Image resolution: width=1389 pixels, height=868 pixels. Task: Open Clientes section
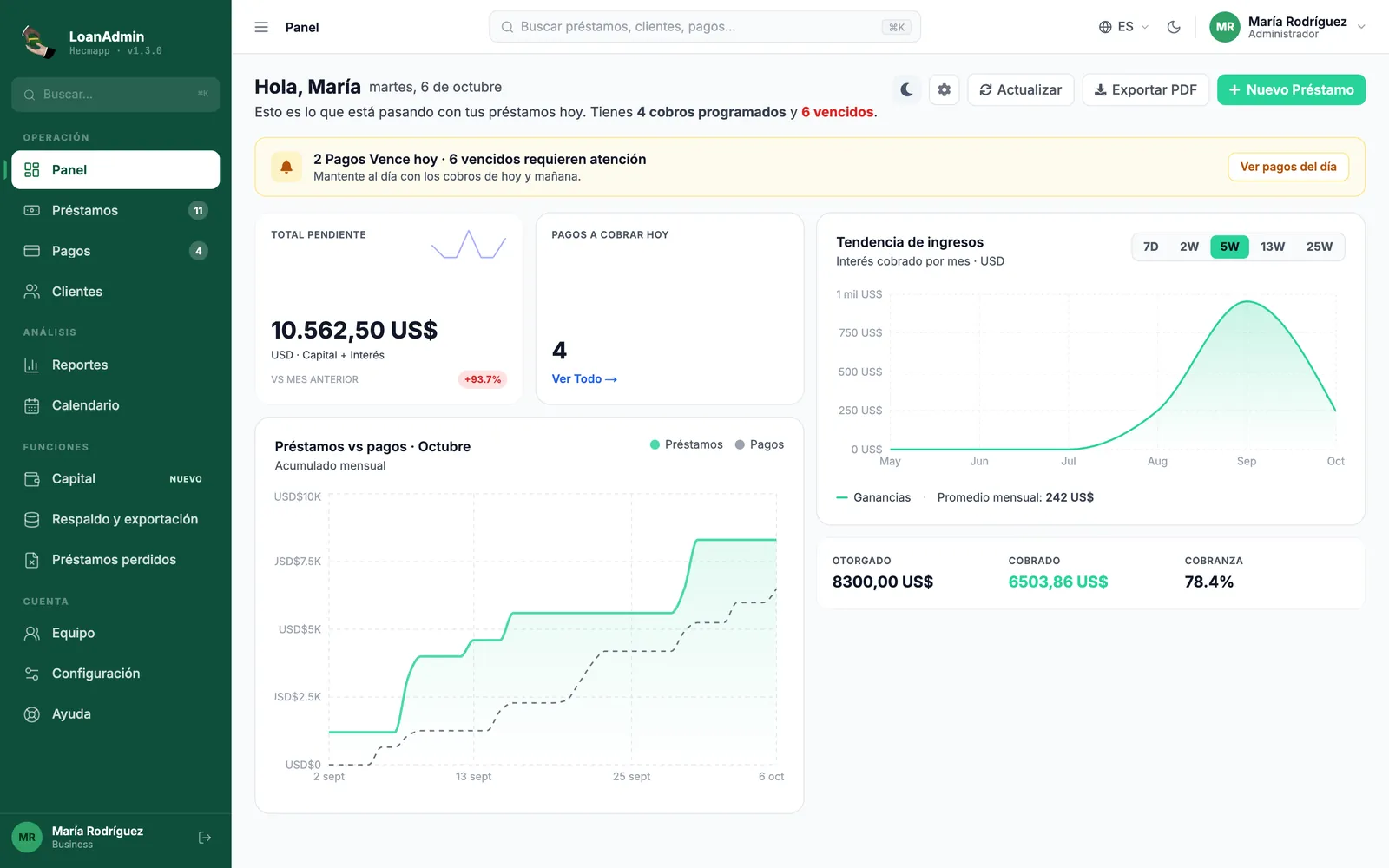(115, 292)
